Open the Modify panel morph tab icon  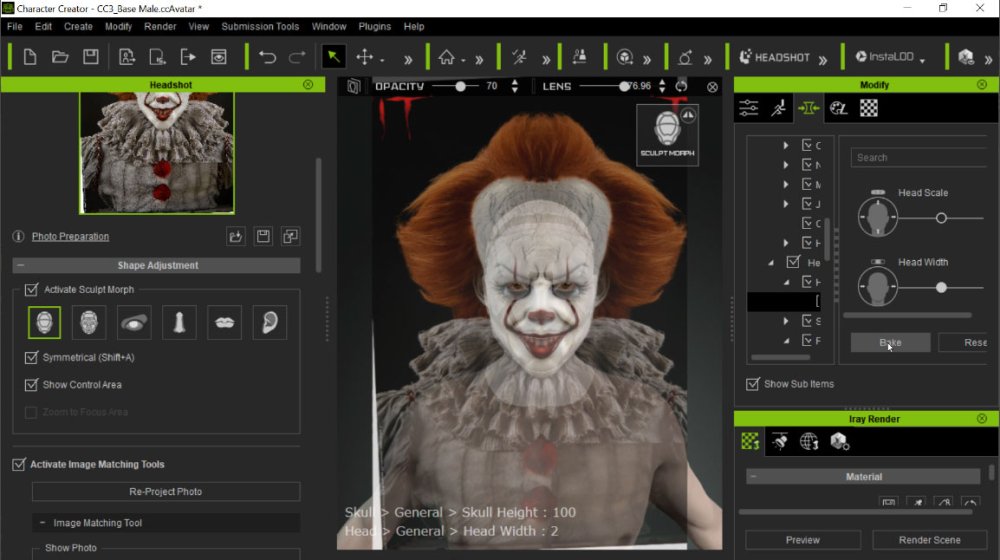[x=808, y=108]
